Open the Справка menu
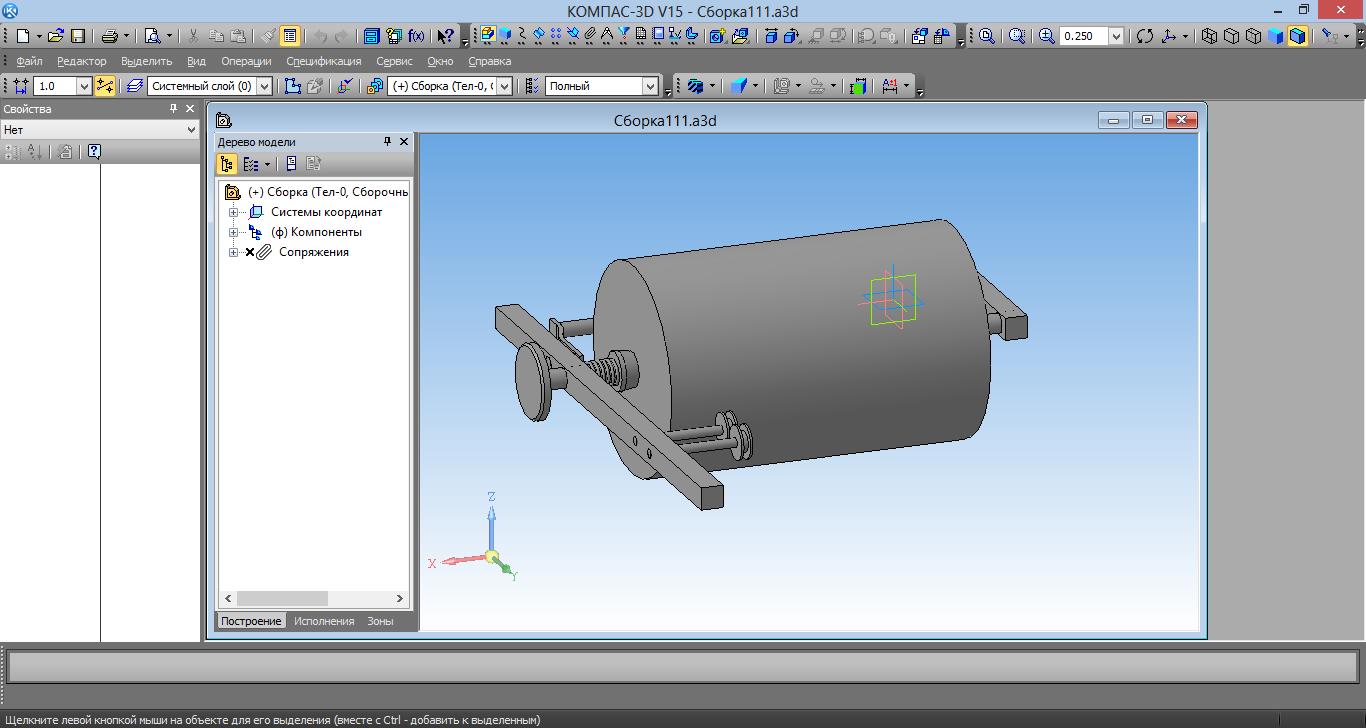1366x728 pixels. pos(489,61)
